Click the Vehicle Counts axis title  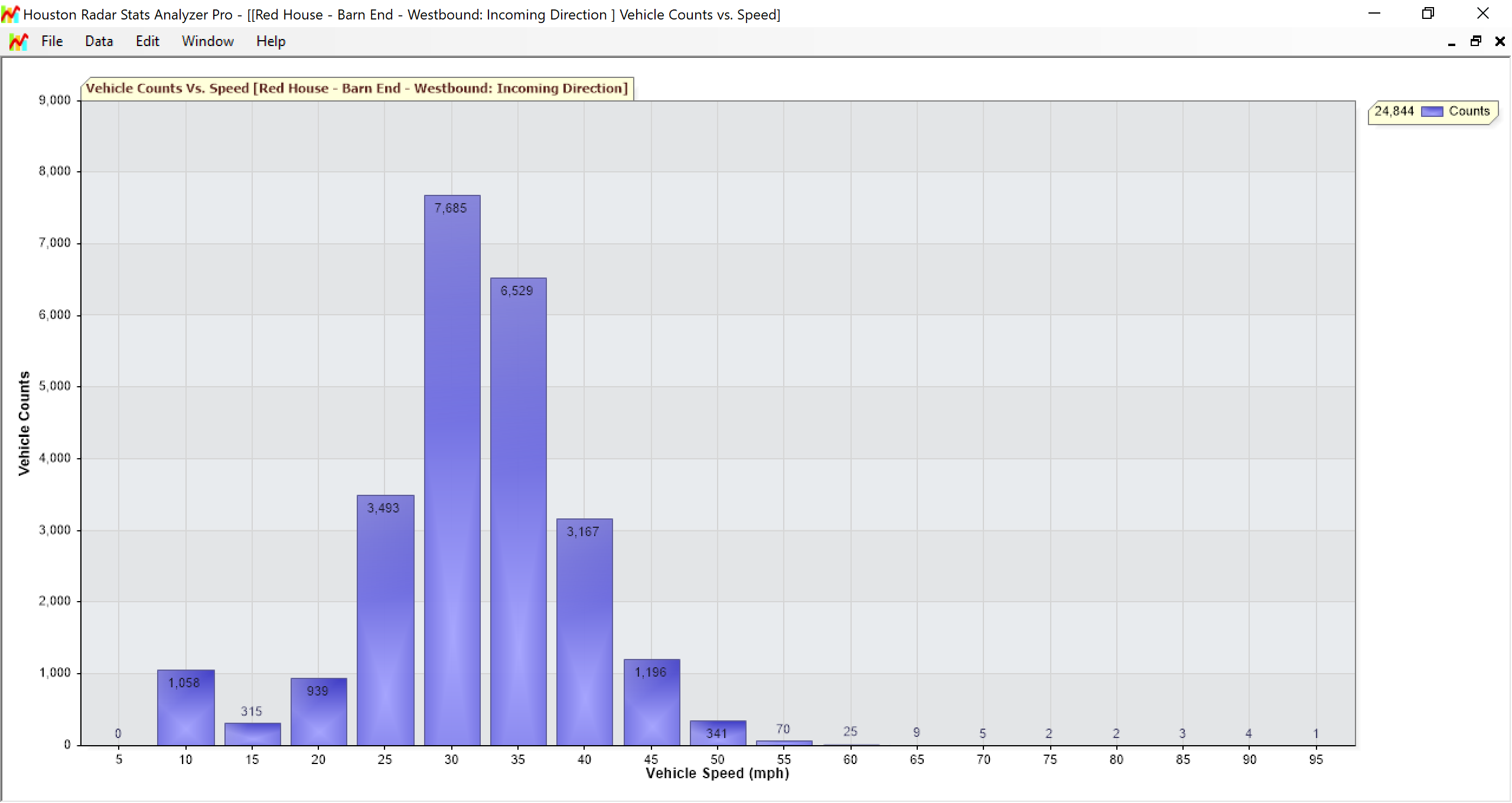click(x=24, y=423)
